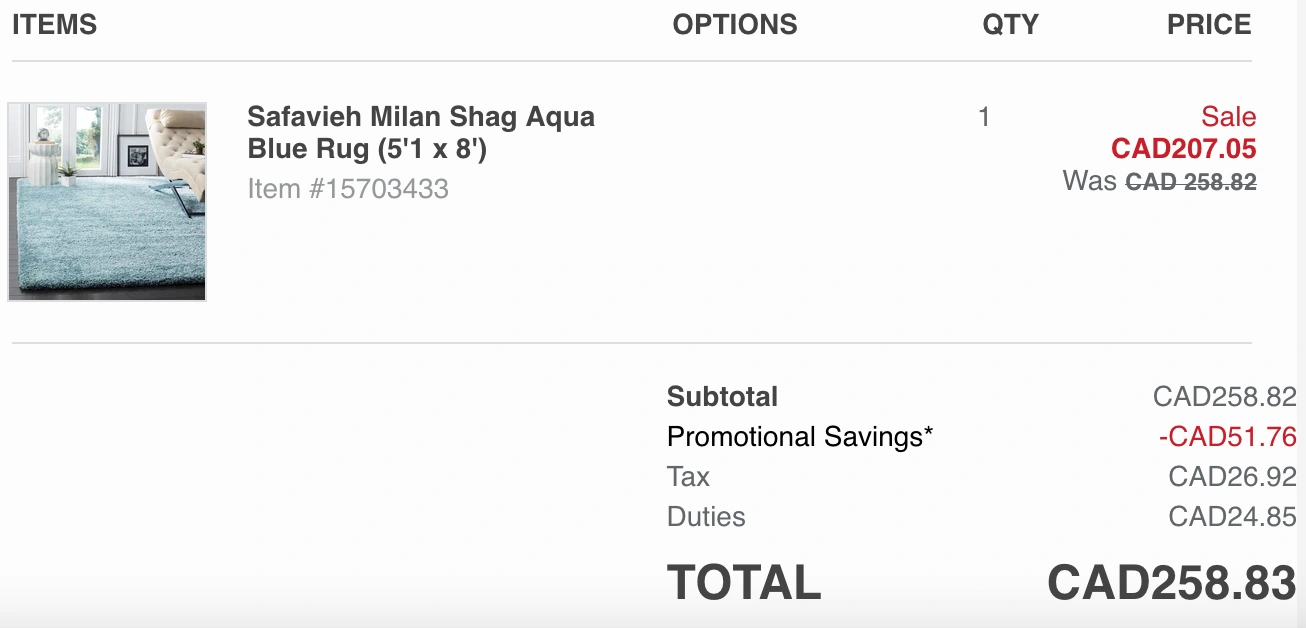The width and height of the screenshot is (1306, 628).
Task: Click the Duties label
Action: pyautogui.click(x=706, y=517)
